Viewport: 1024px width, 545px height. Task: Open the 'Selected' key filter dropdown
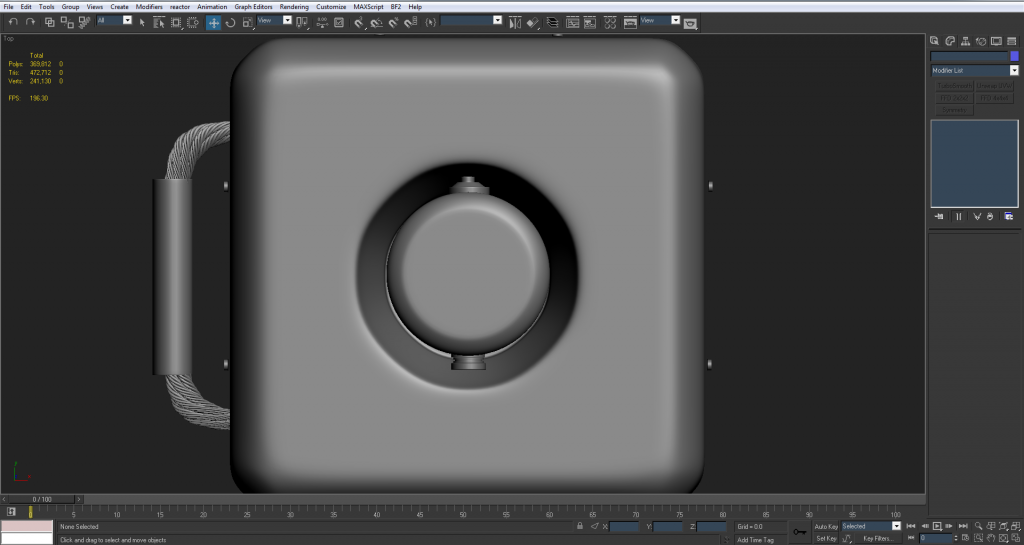pyautogui.click(x=895, y=526)
